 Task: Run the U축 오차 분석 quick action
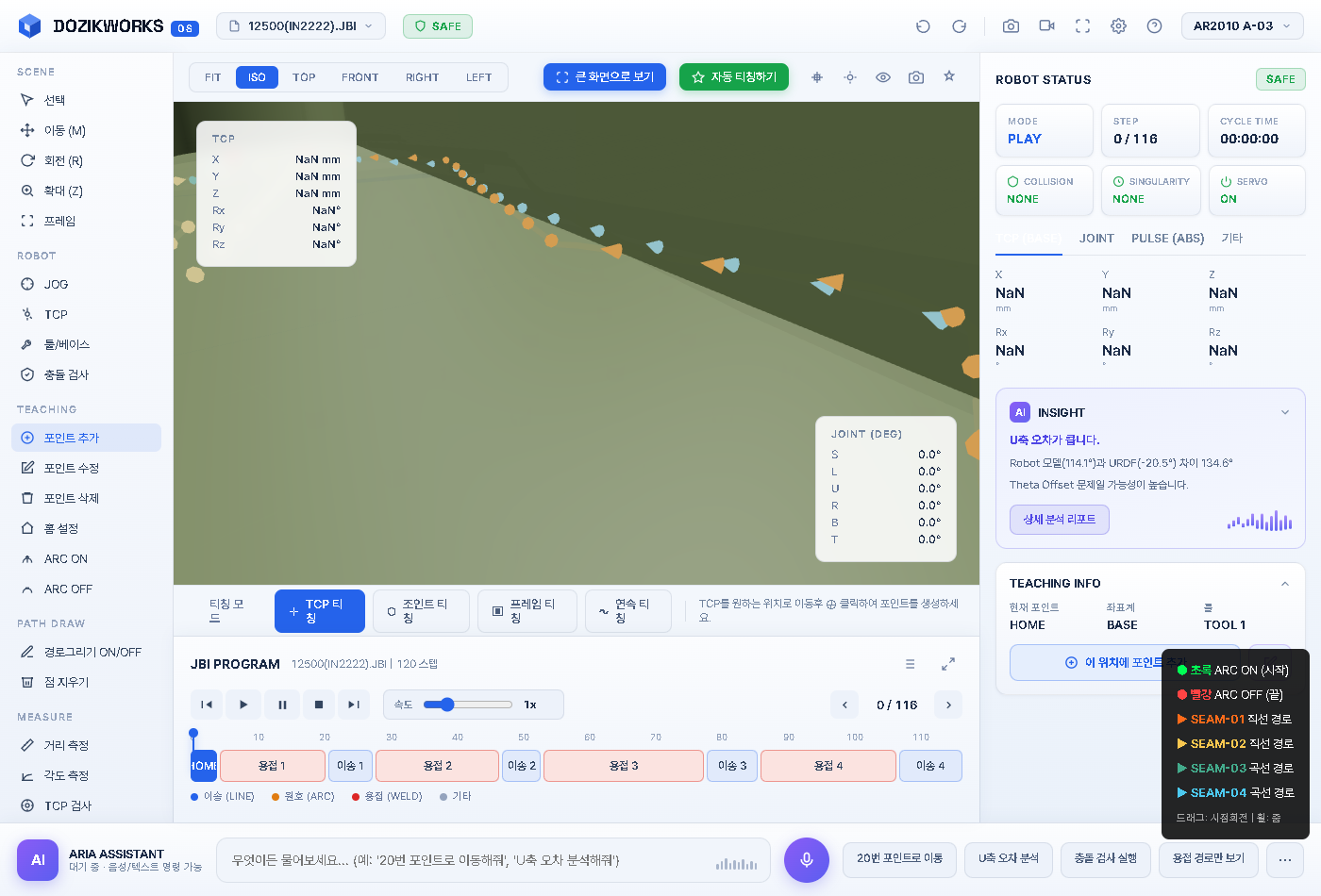coord(1009,859)
